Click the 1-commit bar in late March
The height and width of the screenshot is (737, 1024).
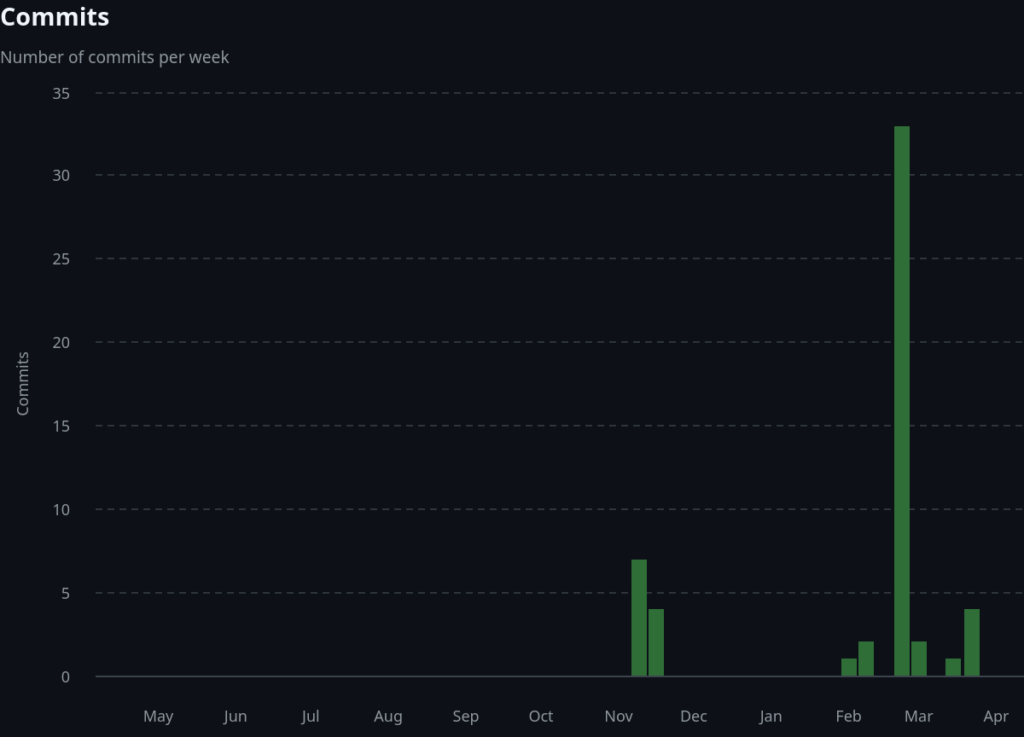953,667
